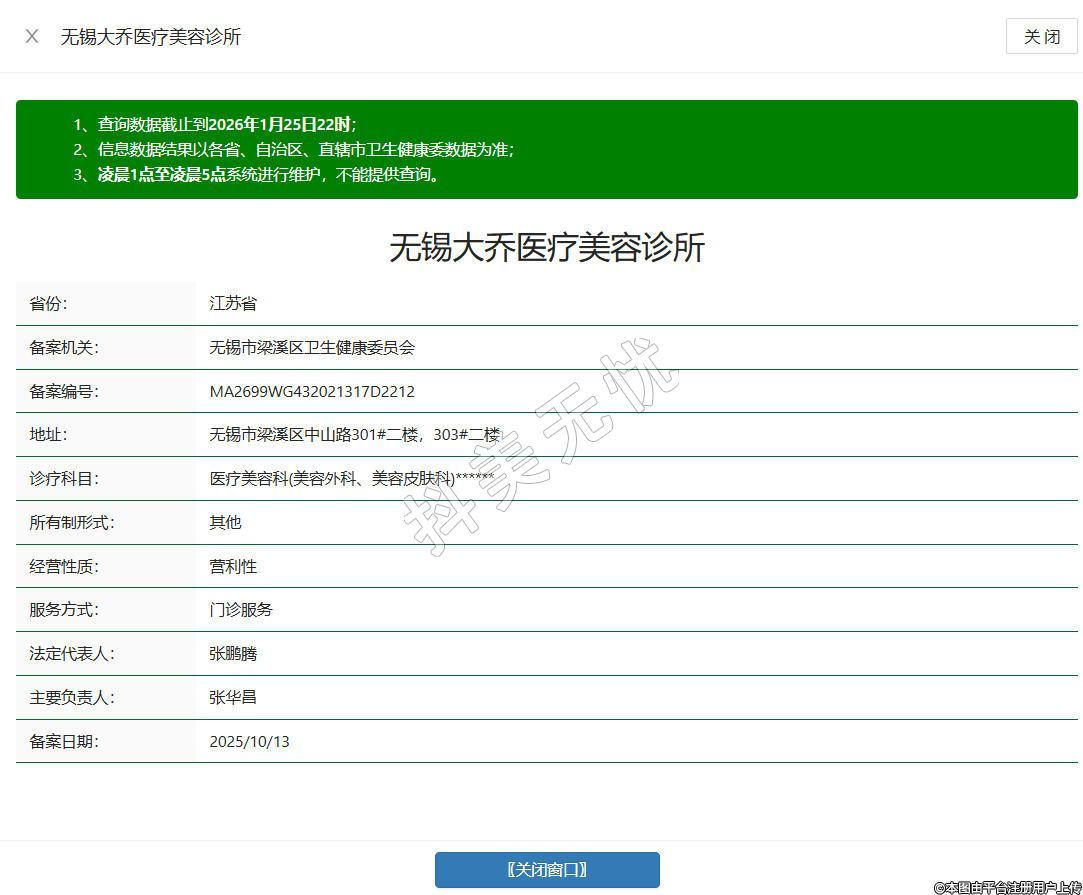Image resolution: width=1083 pixels, height=895 pixels.
Task: Click the business nature value 营利性
Action: click(233, 566)
